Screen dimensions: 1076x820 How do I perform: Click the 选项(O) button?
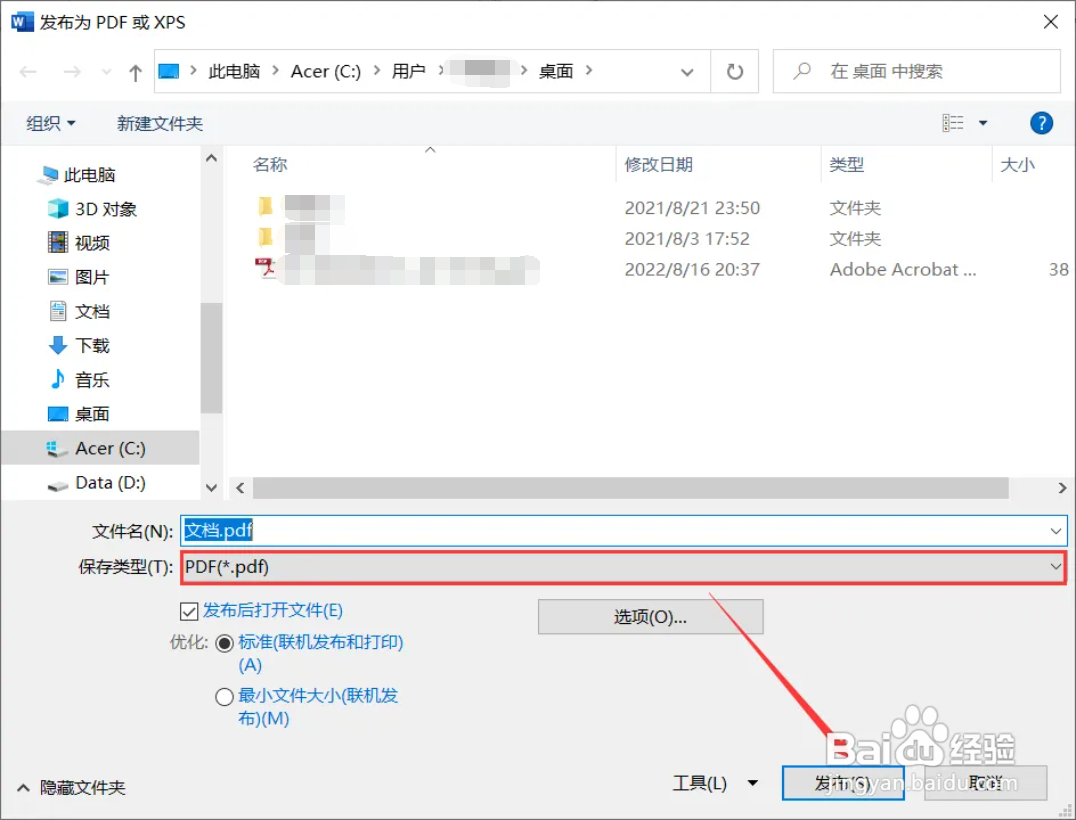[650, 616]
